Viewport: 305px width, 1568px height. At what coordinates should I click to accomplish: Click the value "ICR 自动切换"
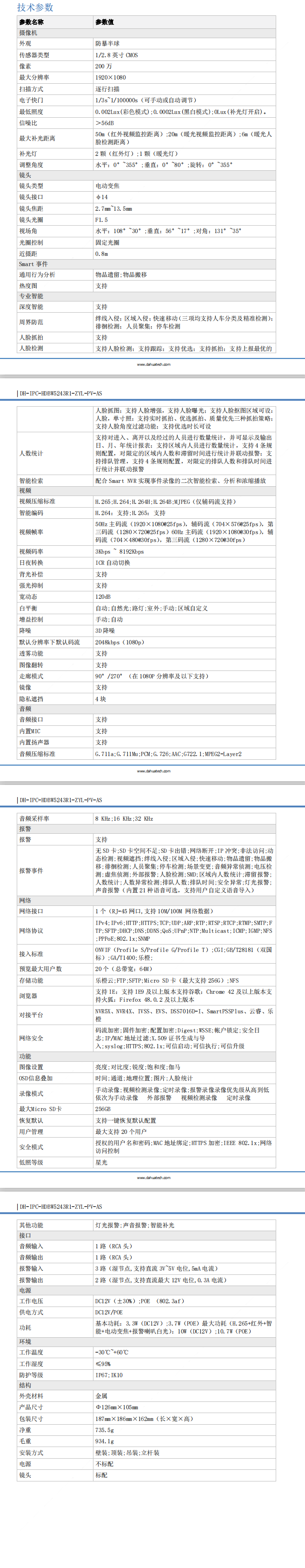113,563
